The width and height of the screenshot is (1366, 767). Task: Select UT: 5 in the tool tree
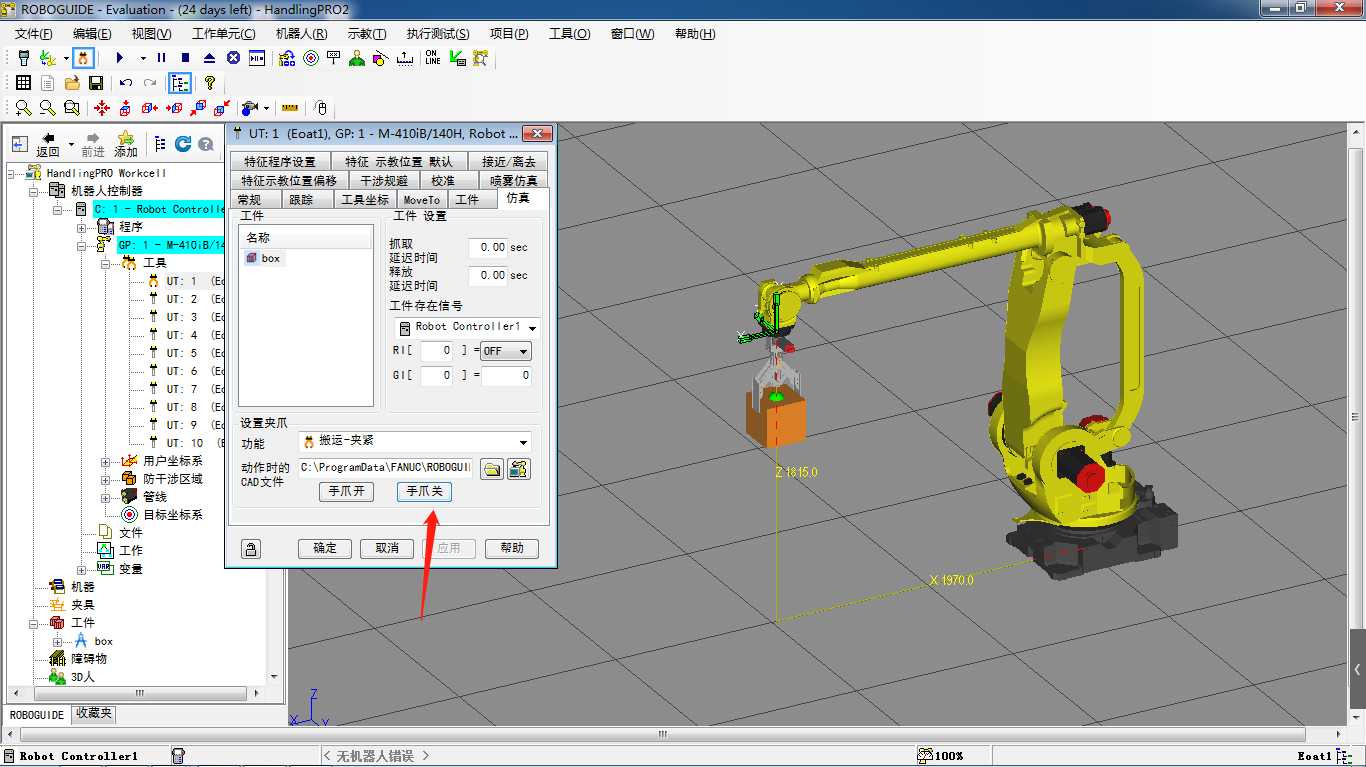[x=182, y=353]
